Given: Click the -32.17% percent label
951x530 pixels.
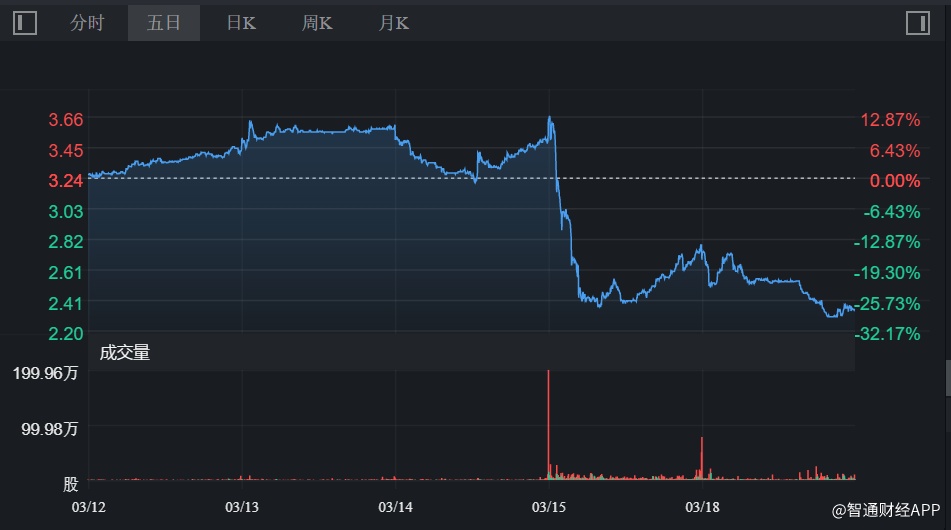Looking at the screenshot, I should point(887,334).
